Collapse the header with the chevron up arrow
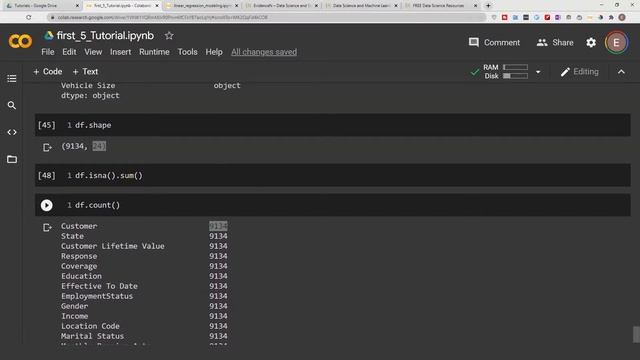The height and width of the screenshot is (360, 640). [x=621, y=72]
